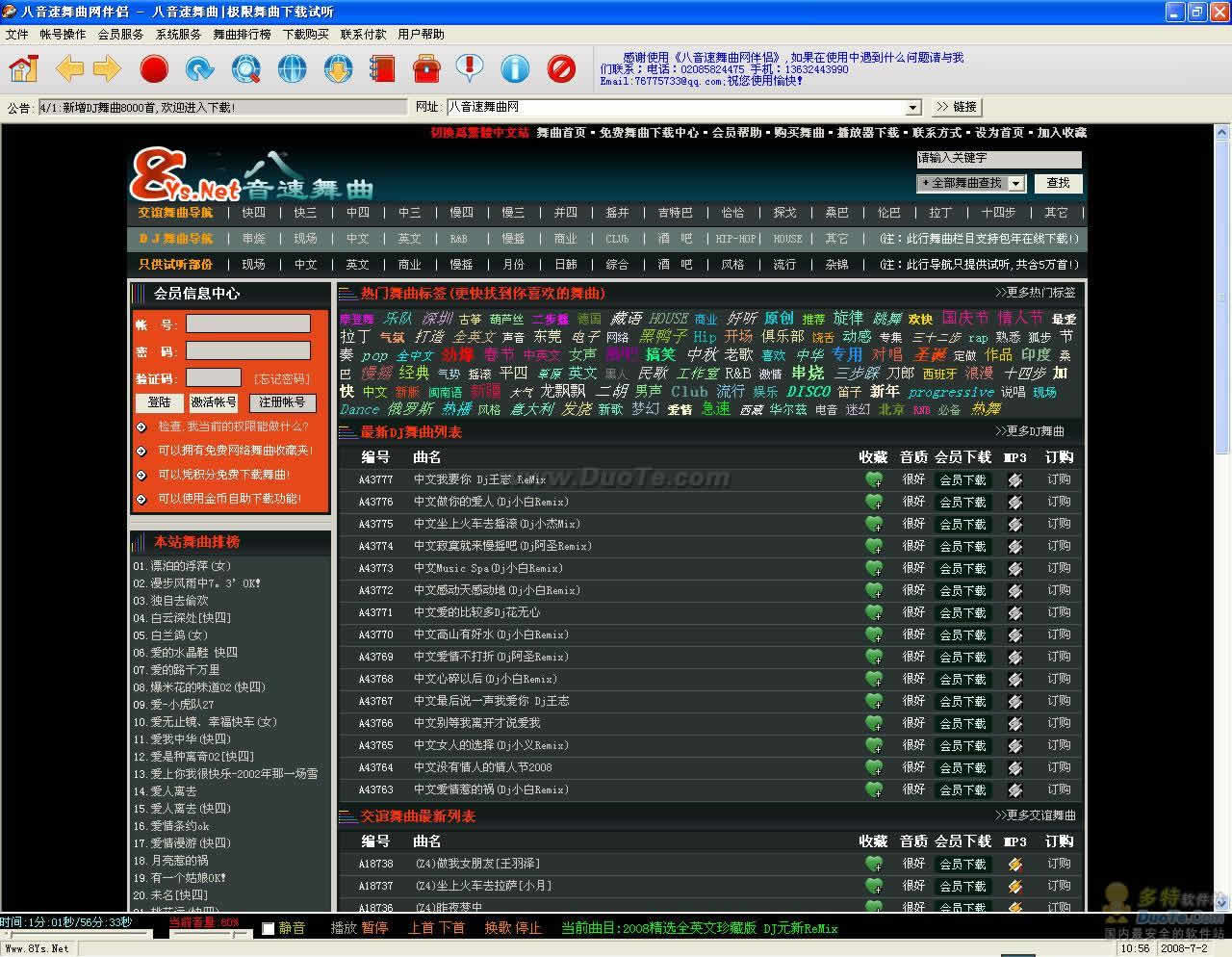This screenshot has width=1232, height=957.
Task: Click the 请输入关键字 search keyword field
Action: click(x=999, y=159)
